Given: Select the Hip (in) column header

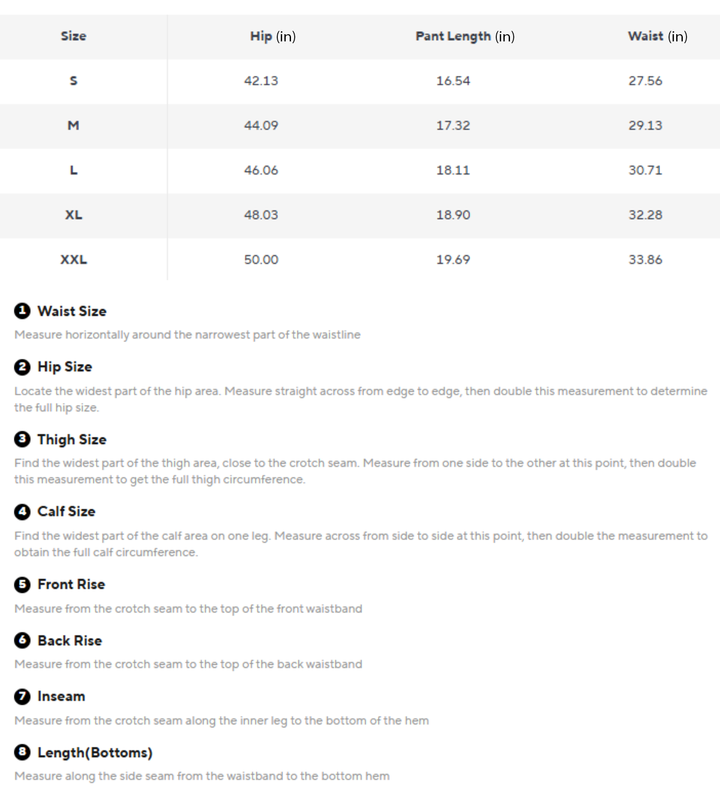Looking at the screenshot, I should pos(273,36).
